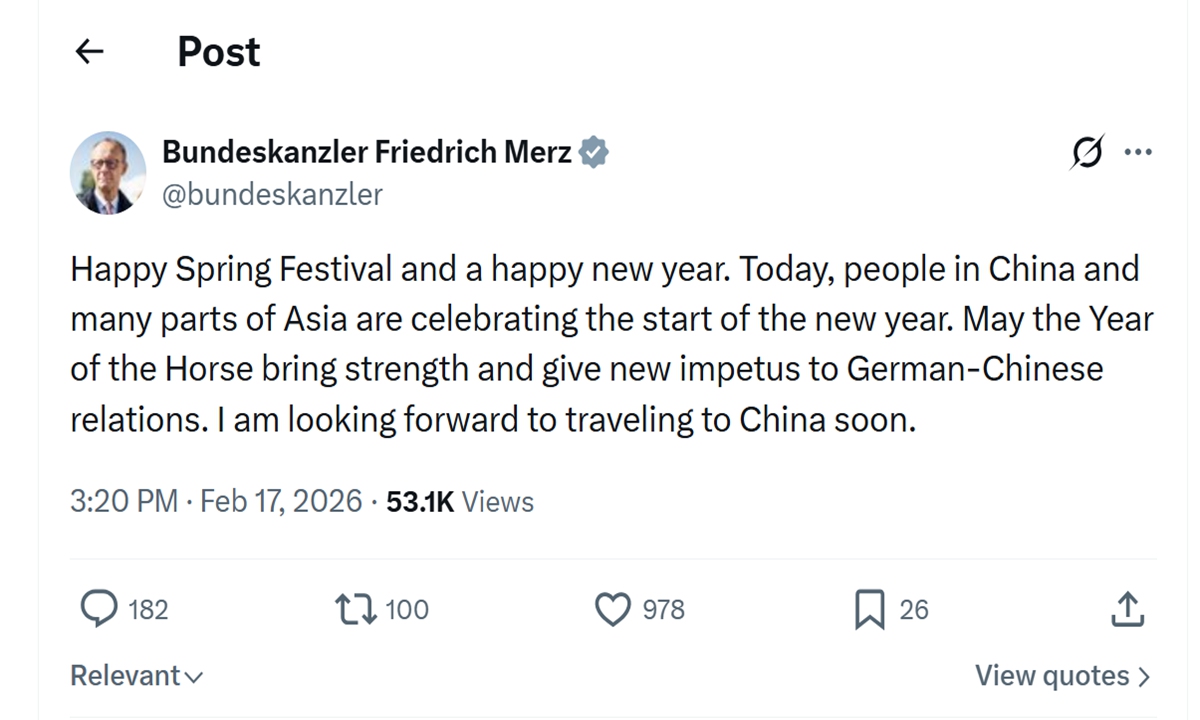The height and width of the screenshot is (720, 1200).
Task: Click the verified badge next to the name
Action: click(x=595, y=151)
